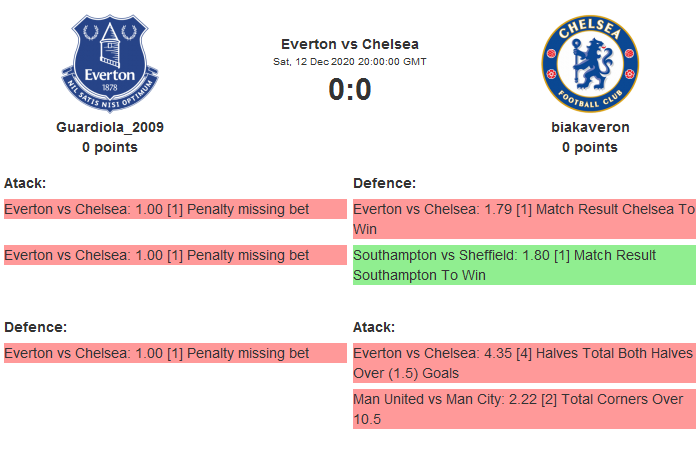Click the Atack heading under Guardiola_2009

25,183
